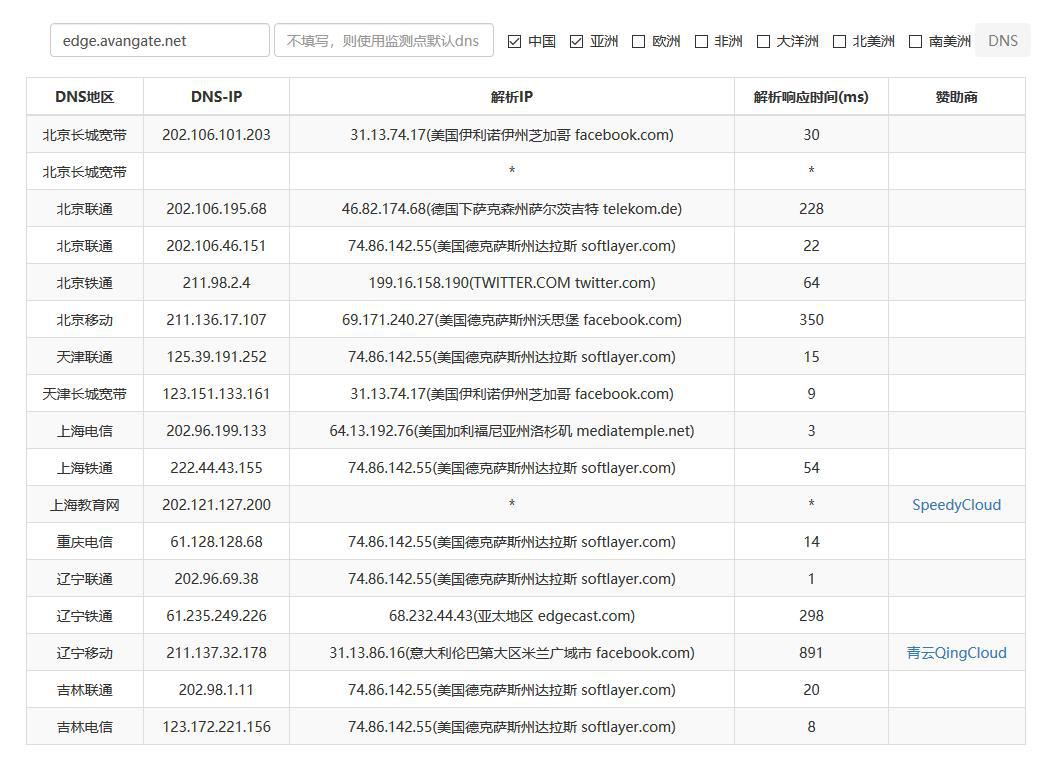Image resolution: width=1041 pixels, height=763 pixels.
Task: Click the 赞助商 column header
Action: (x=956, y=96)
